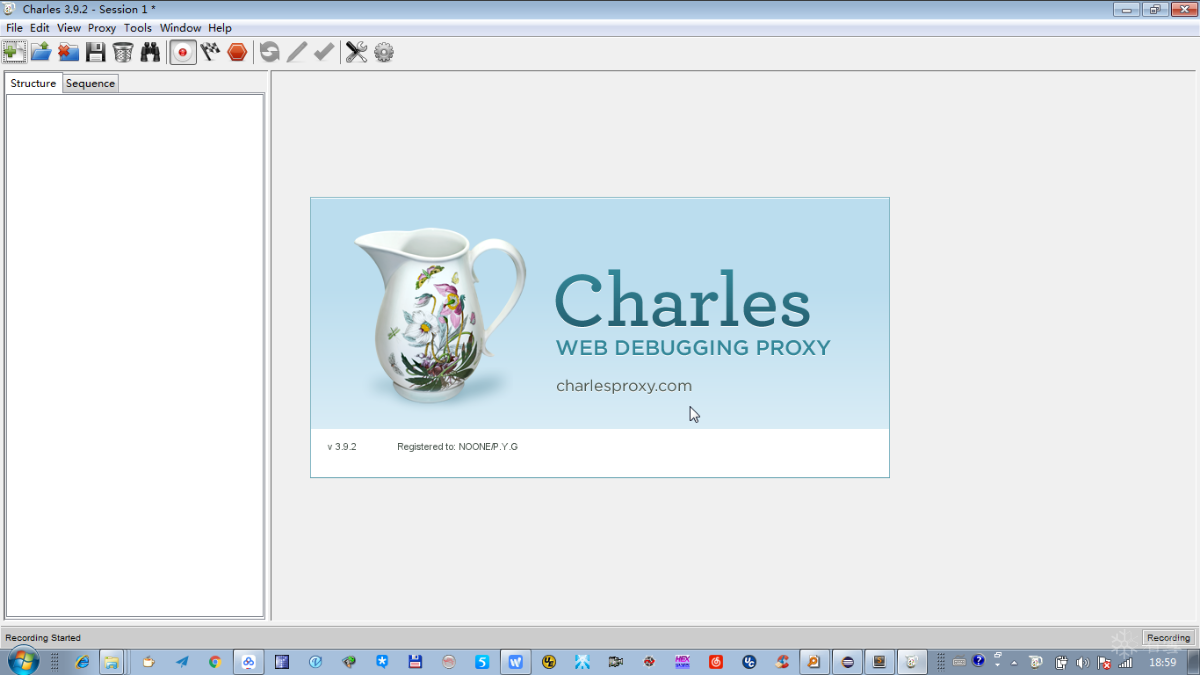
Task: Clear the session with the trash can icon
Action: pos(123,52)
